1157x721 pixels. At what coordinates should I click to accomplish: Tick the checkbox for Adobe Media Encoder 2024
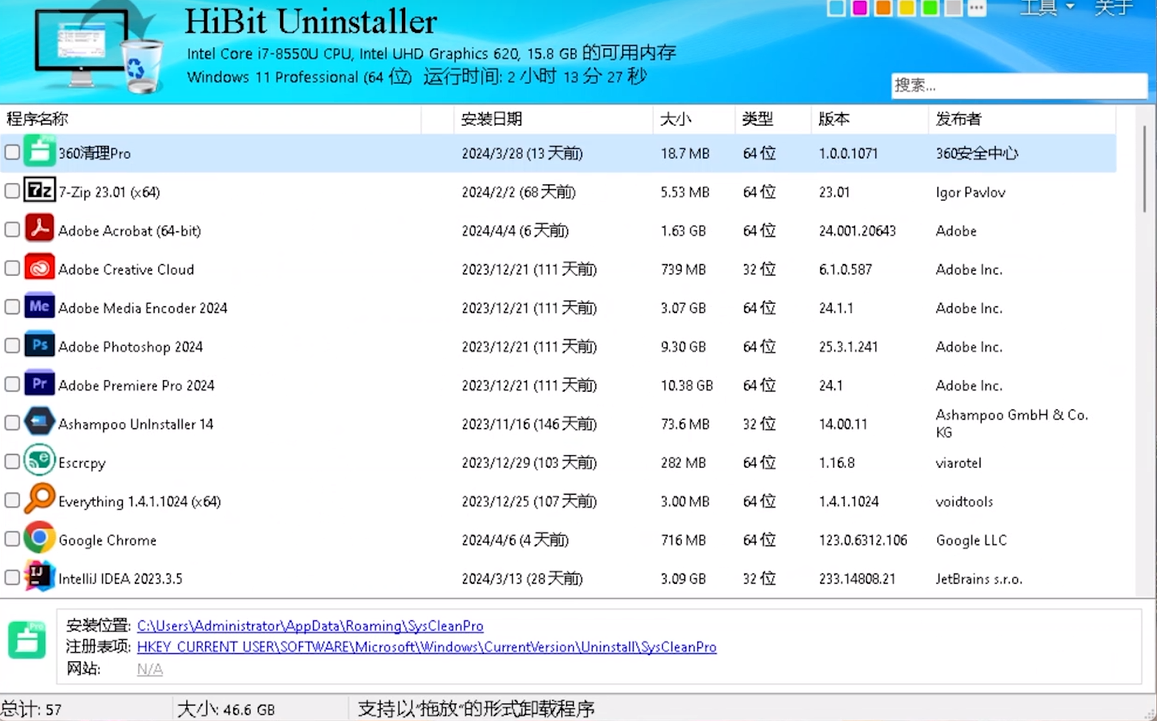[12, 307]
